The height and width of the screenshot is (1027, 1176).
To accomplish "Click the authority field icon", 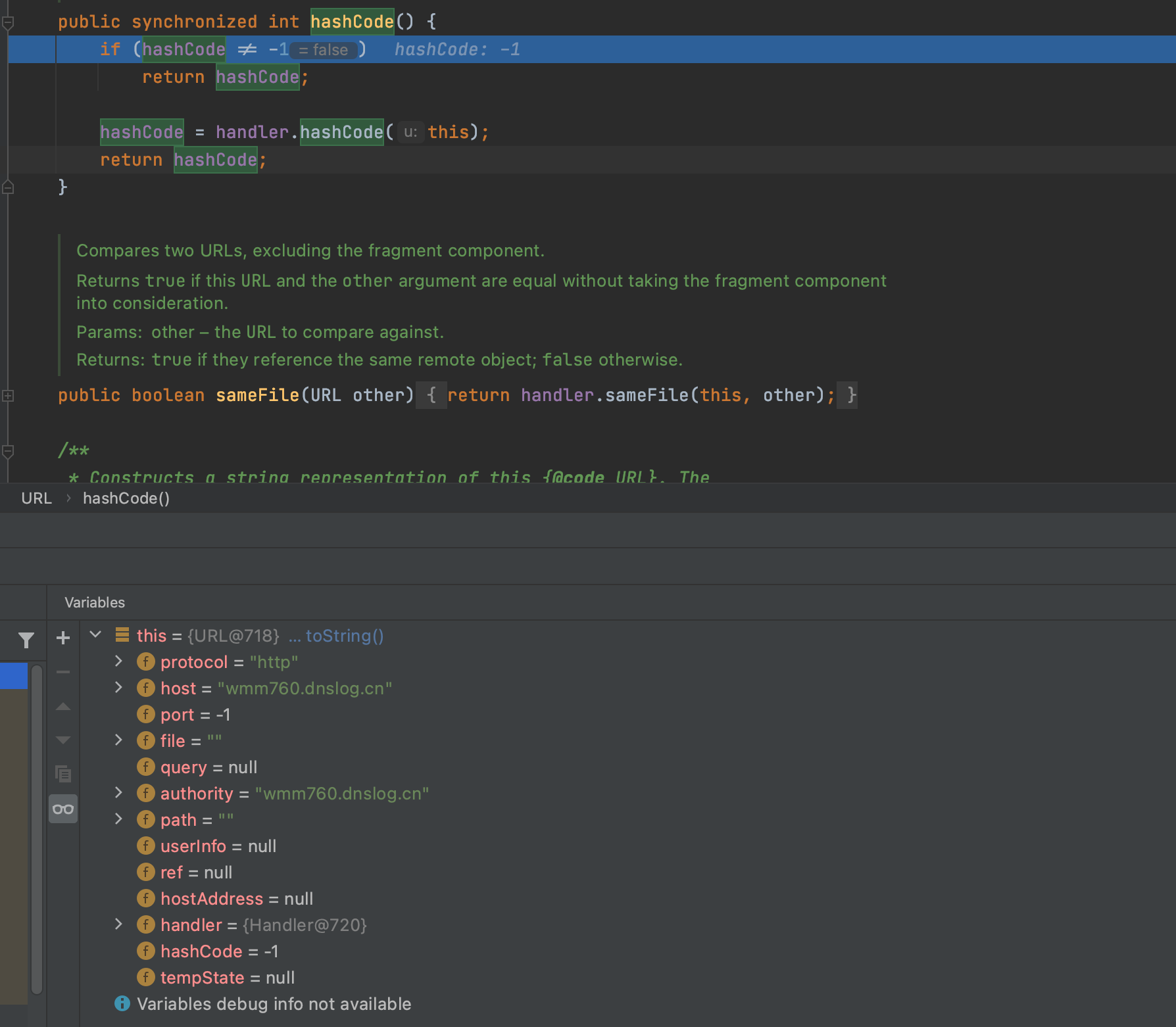I will [145, 793].
